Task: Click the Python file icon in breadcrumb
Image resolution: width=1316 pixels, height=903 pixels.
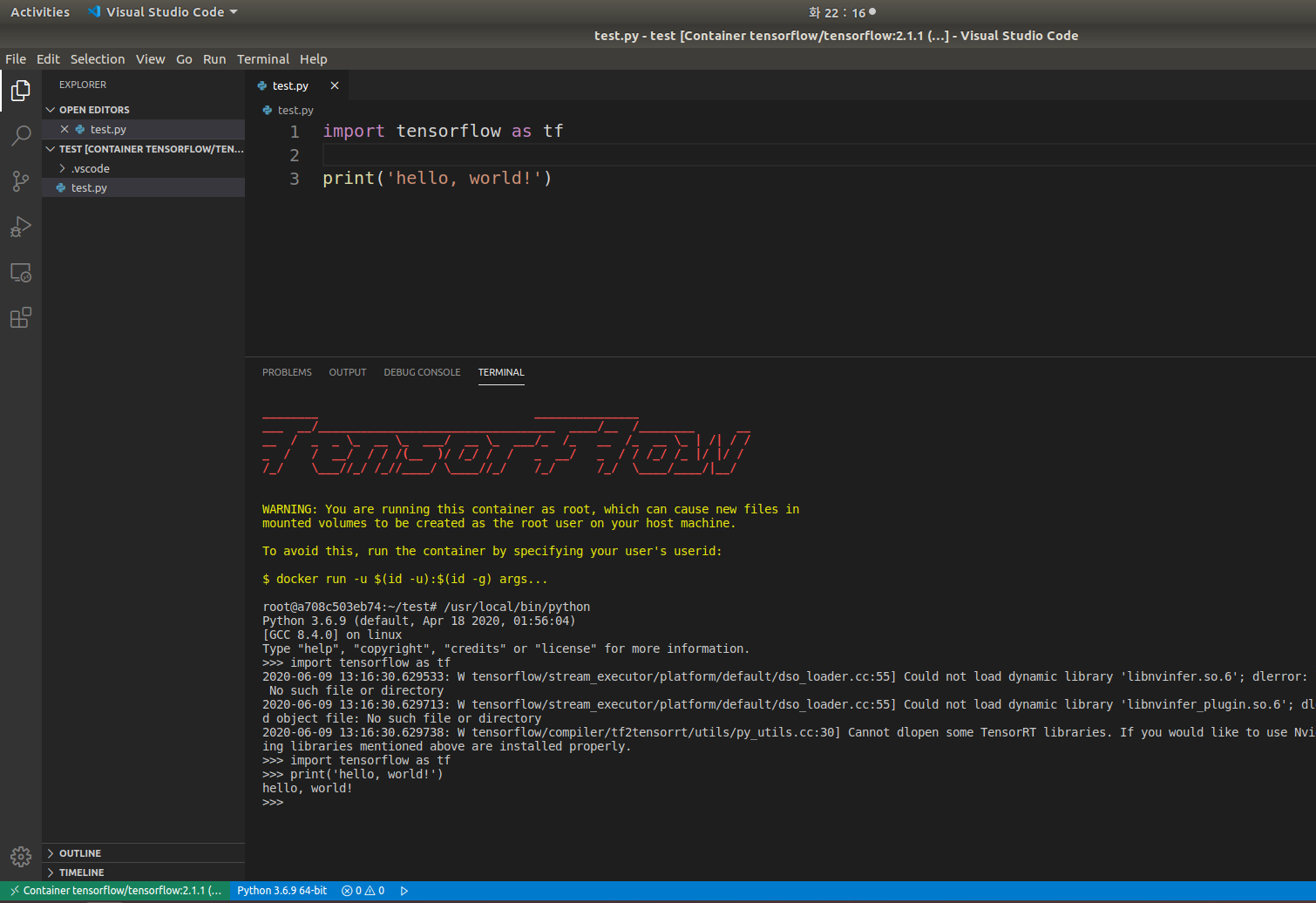Action: tap(268, 111)
